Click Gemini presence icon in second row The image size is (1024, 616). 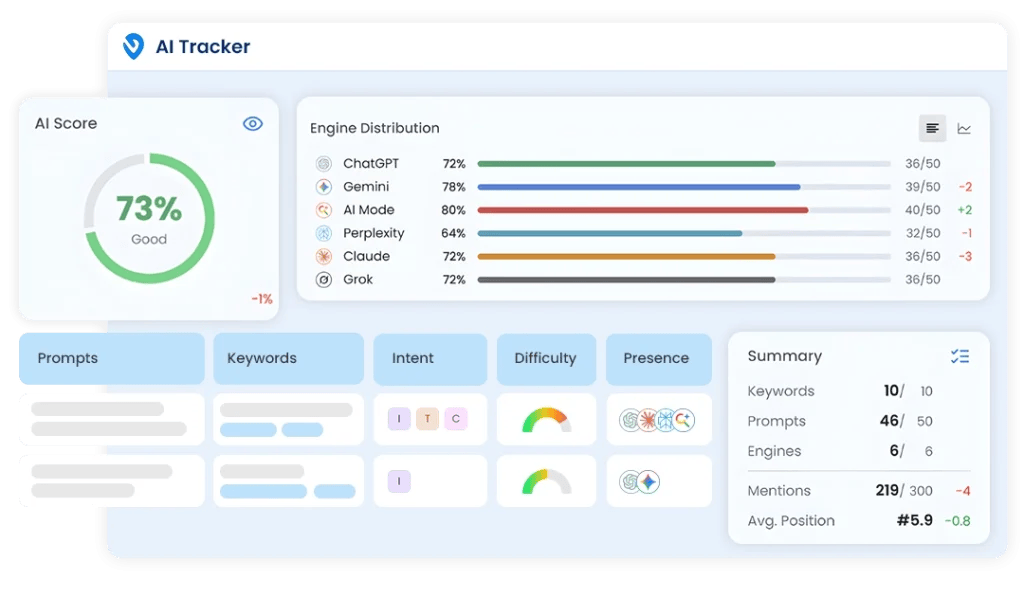point(648,482)
